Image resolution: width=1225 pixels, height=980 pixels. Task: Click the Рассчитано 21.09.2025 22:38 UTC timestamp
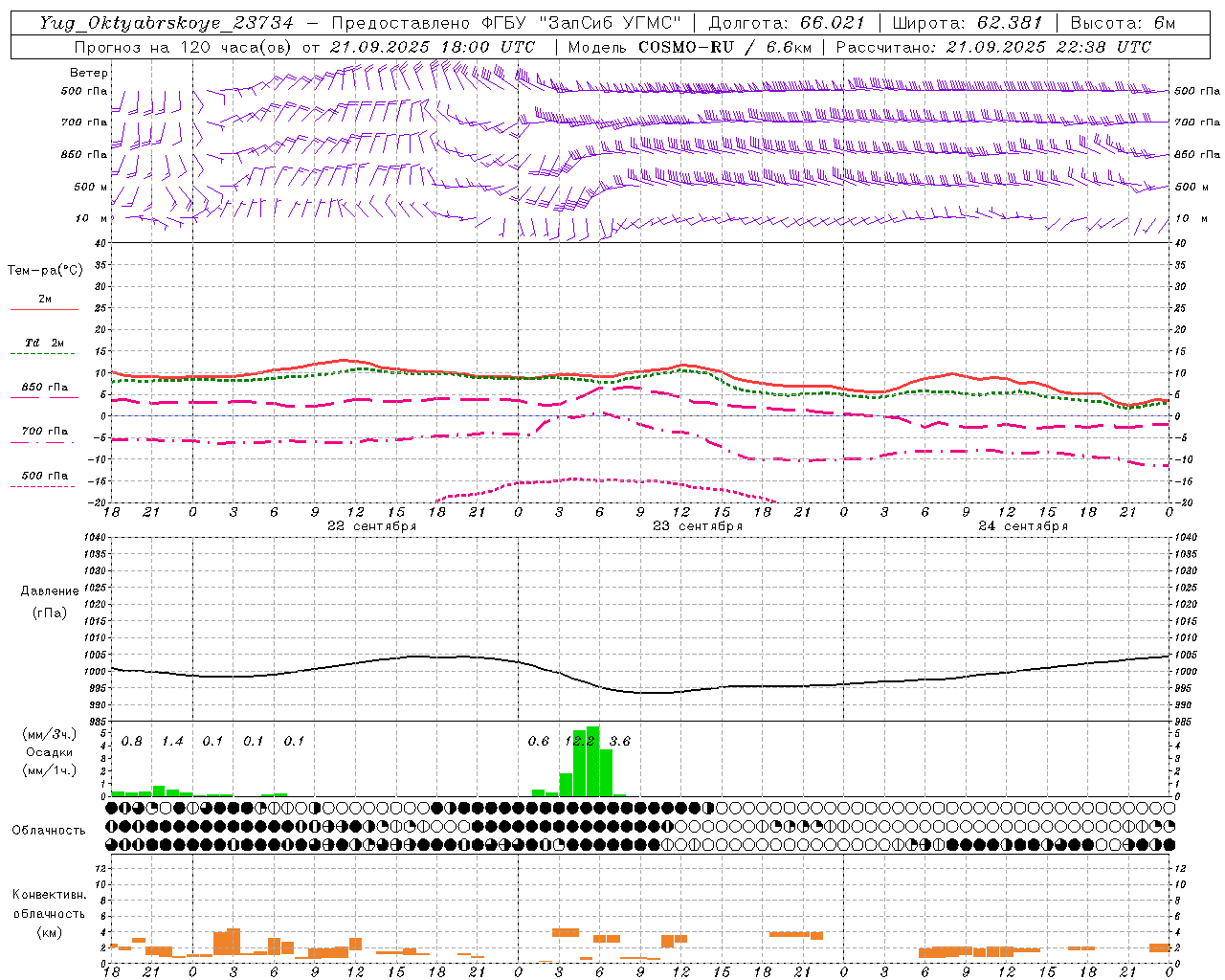(993, 47)
